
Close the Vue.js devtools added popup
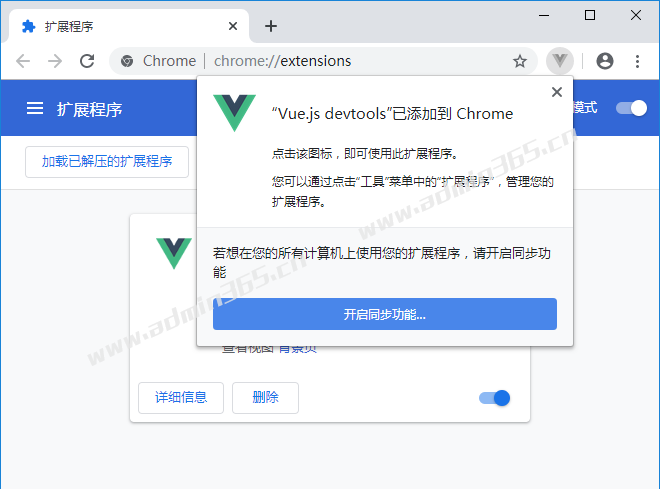(x=557, y=92)
